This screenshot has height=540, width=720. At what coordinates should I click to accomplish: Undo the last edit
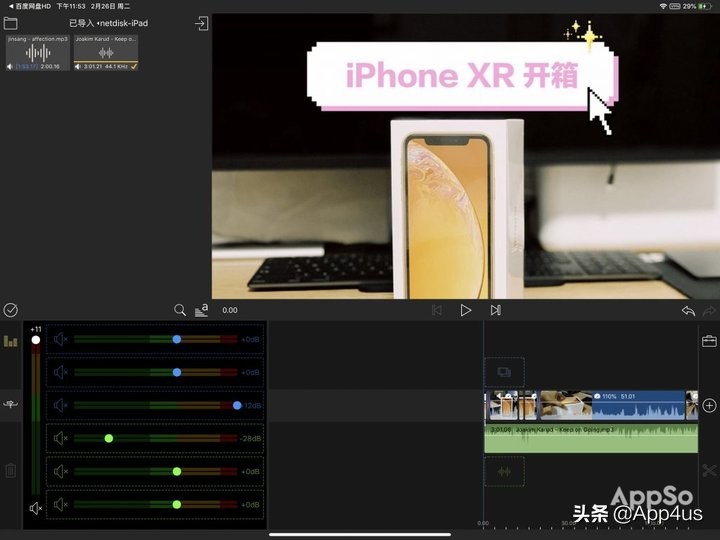(688, 311)
